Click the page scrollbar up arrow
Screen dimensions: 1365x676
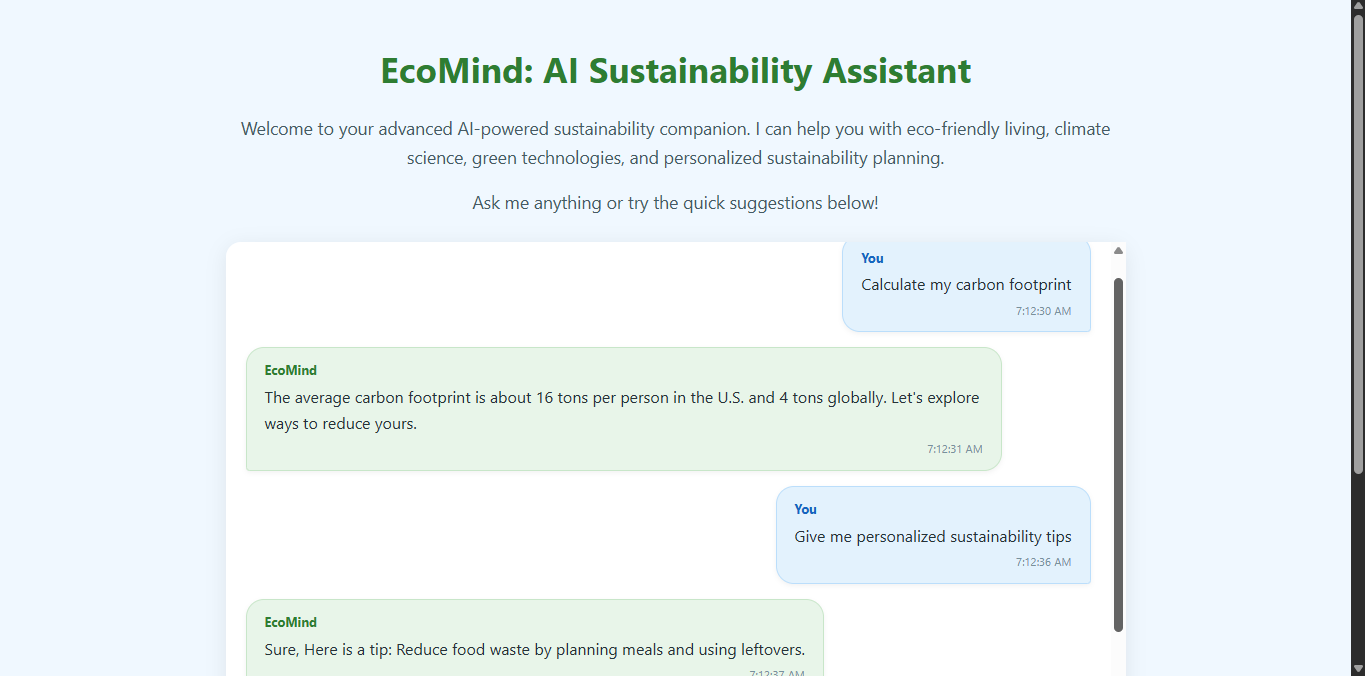[x=1358, y=7]
